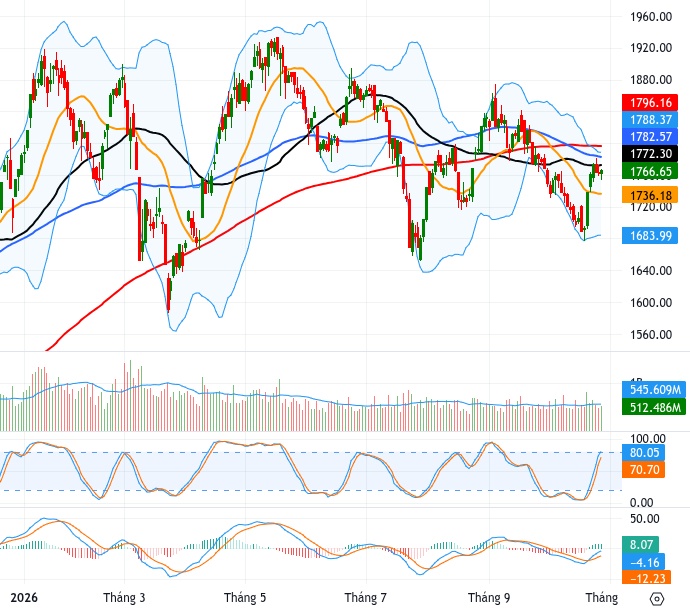Click the orange -12.23 signal value label
The height and width of the screenshot is (611, 690).
[646, 578]
